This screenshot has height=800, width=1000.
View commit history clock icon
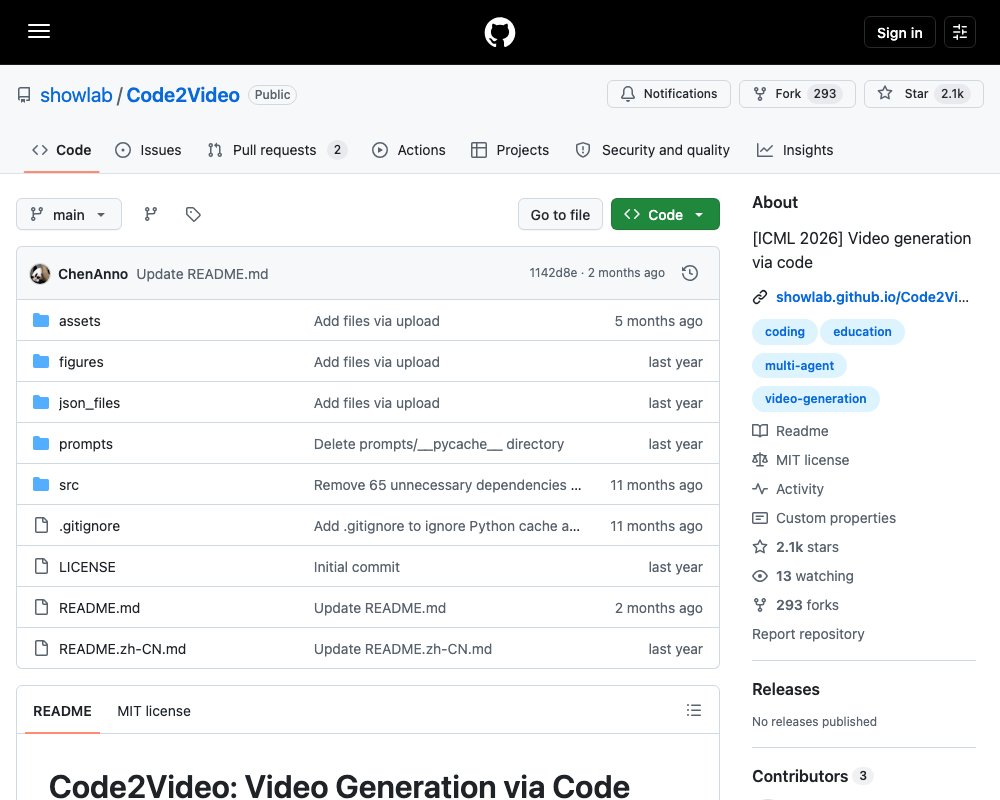(689, 273)
